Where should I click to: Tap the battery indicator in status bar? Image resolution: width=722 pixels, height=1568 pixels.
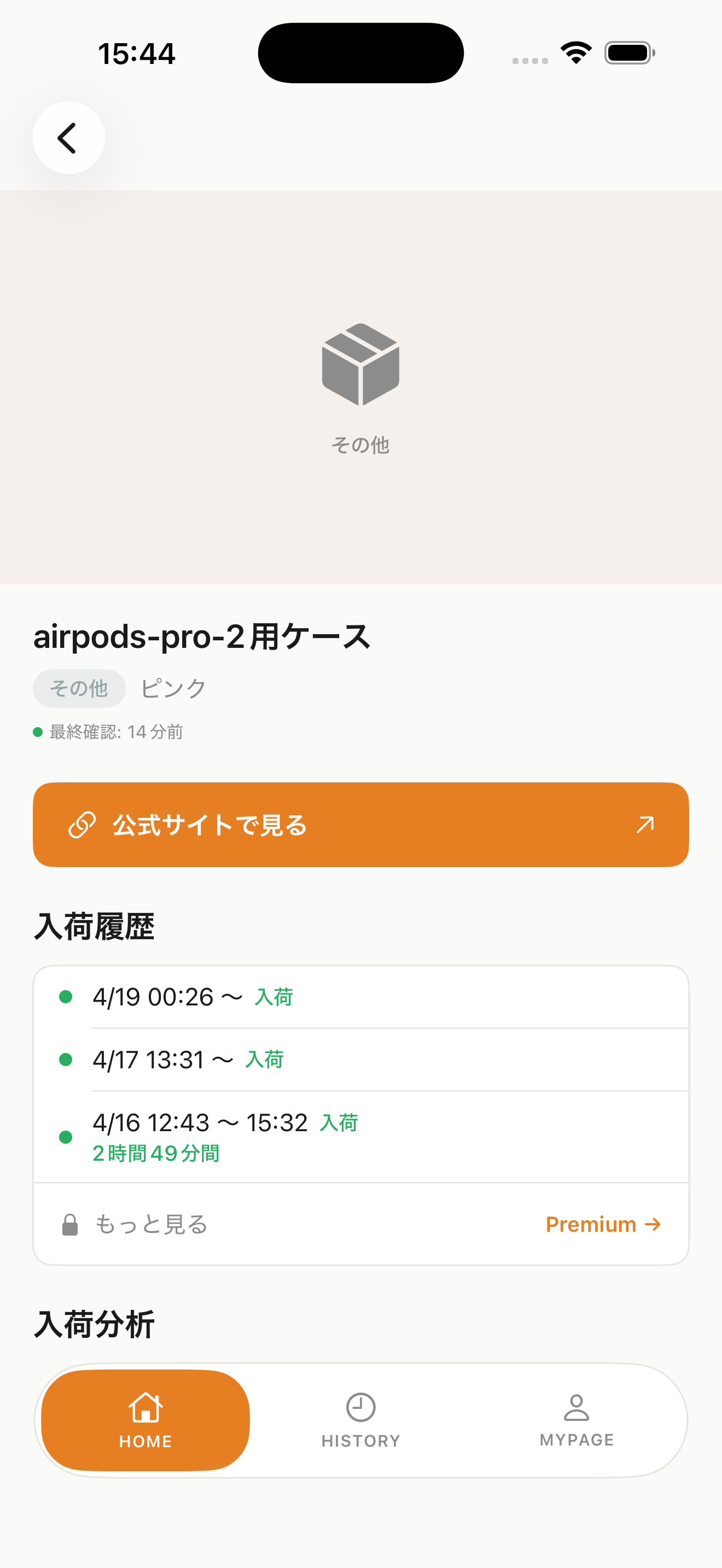630,53
